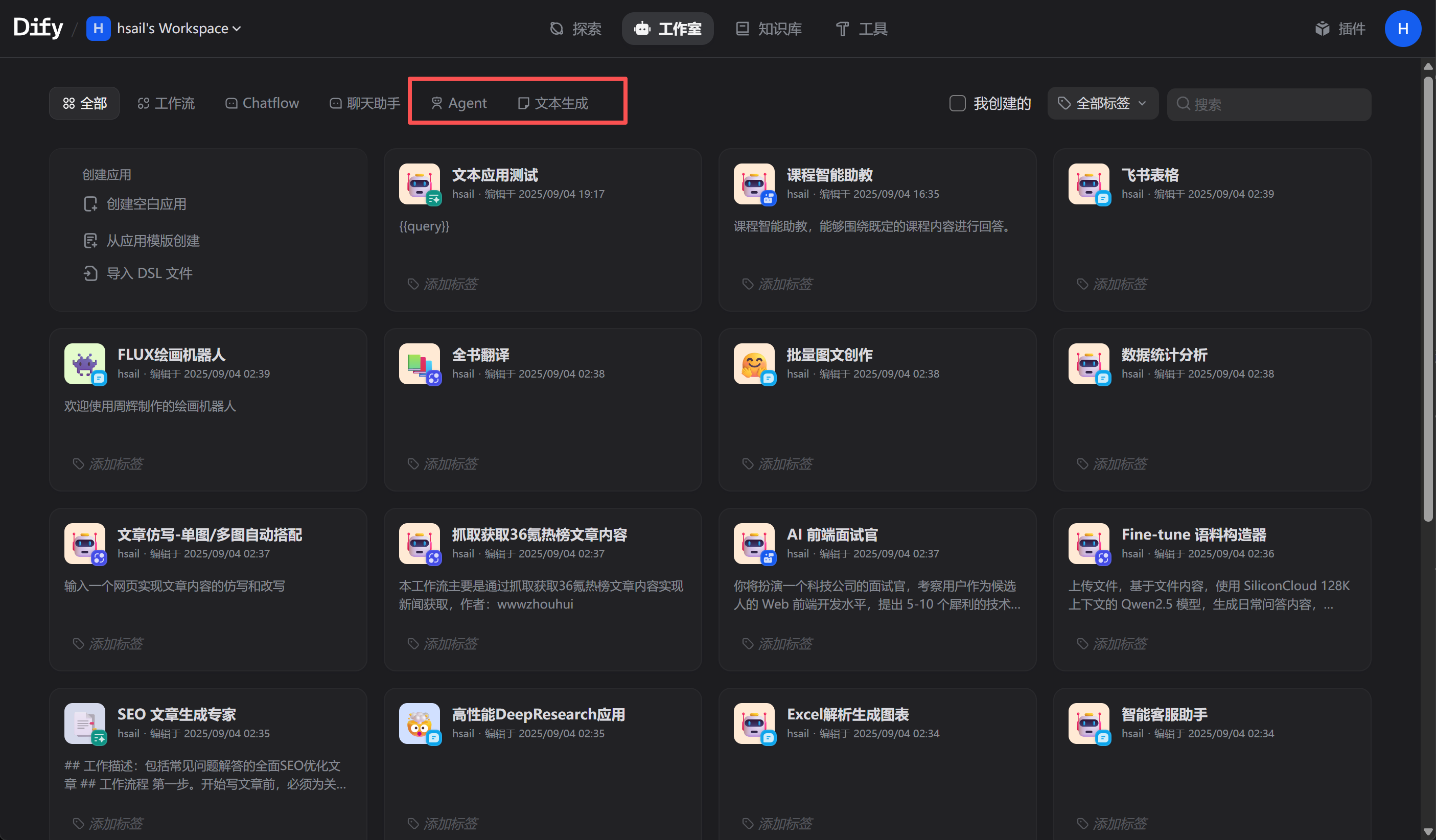
Task: Open the AI 前端面试官 app icon
Action: tap(754, 544)
